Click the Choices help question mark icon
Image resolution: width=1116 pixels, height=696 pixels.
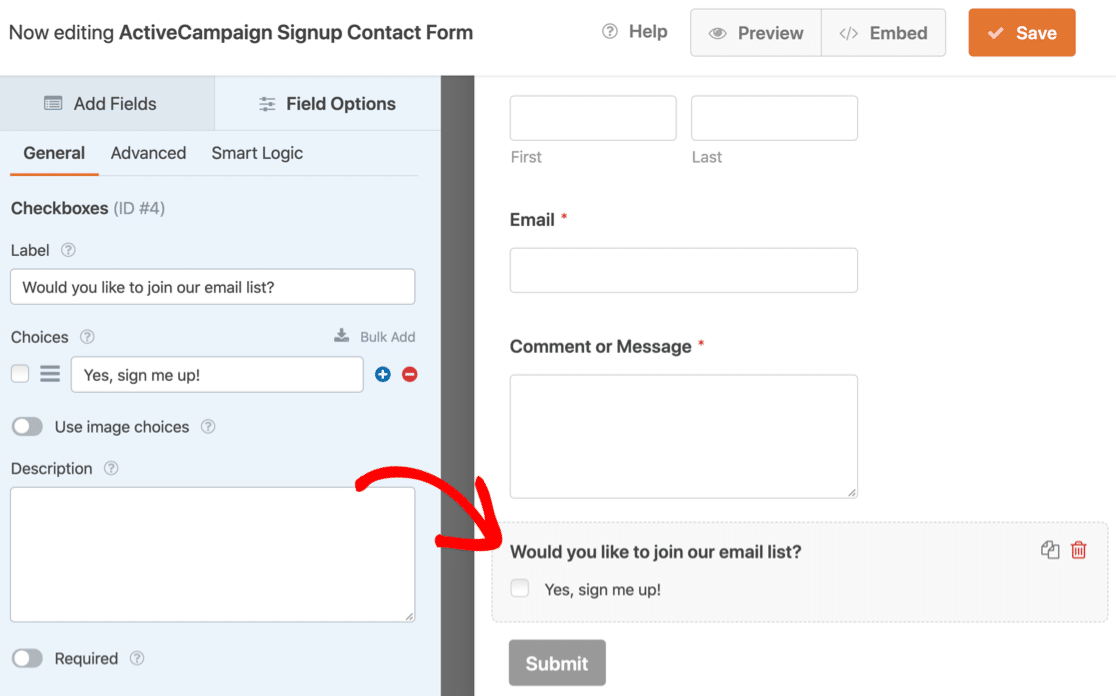[x=87, y=337]
